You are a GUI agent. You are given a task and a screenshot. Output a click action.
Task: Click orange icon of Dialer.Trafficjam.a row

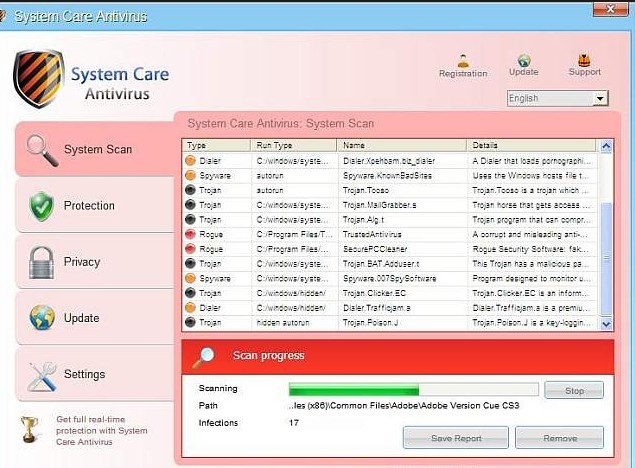[190, 308]
